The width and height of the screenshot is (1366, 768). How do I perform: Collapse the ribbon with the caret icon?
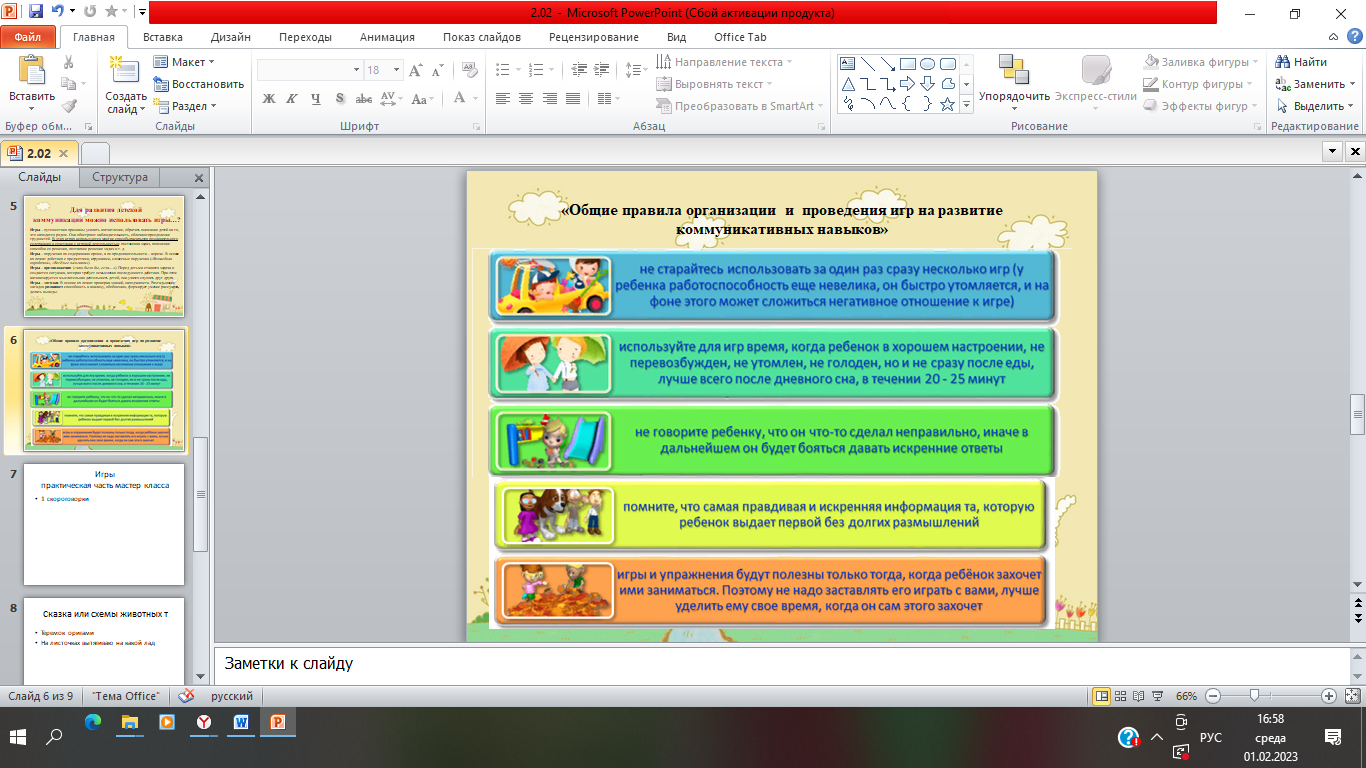coord(1331,37)
